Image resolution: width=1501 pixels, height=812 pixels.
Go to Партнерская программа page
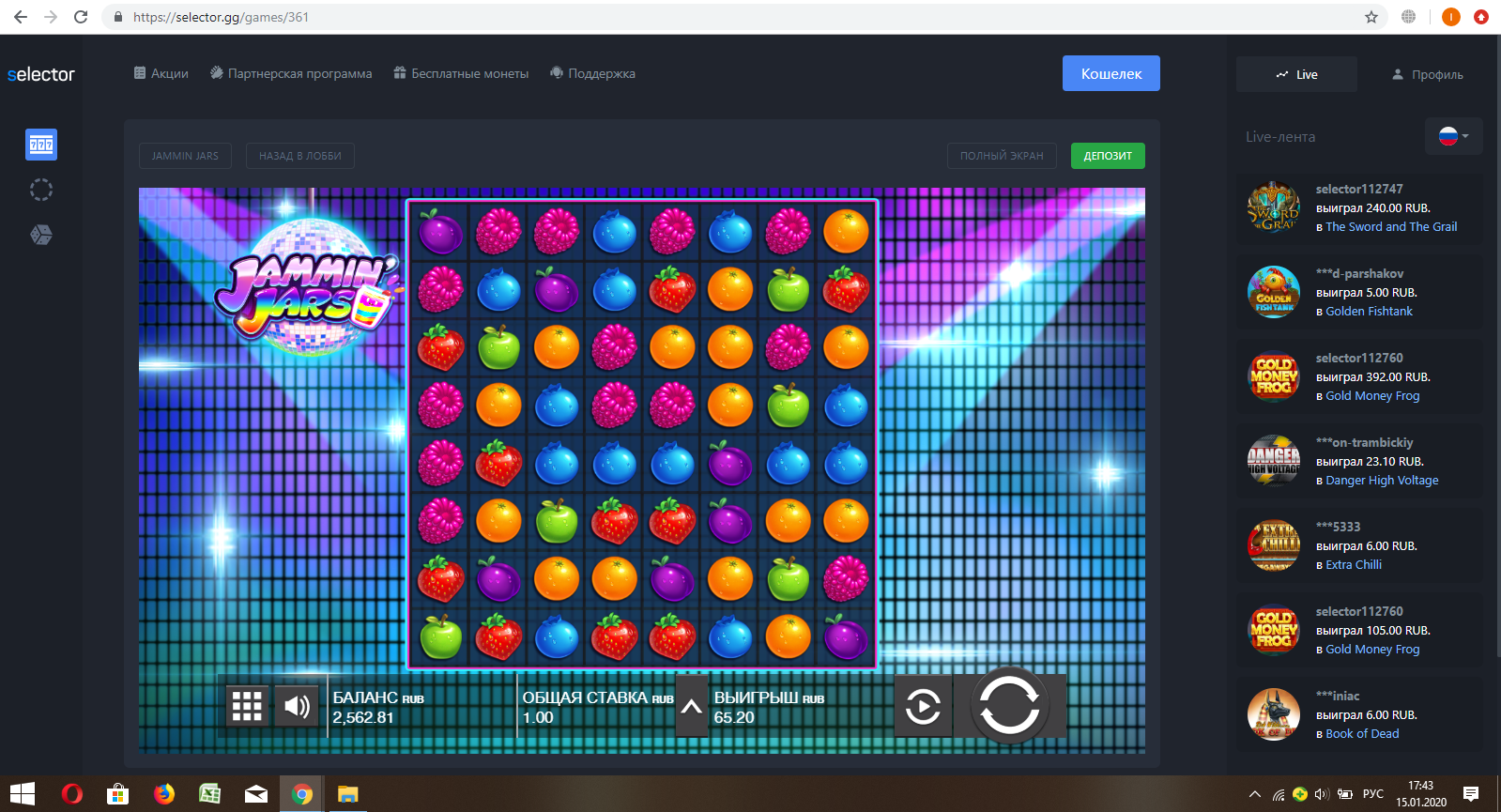tap(291, 73)
